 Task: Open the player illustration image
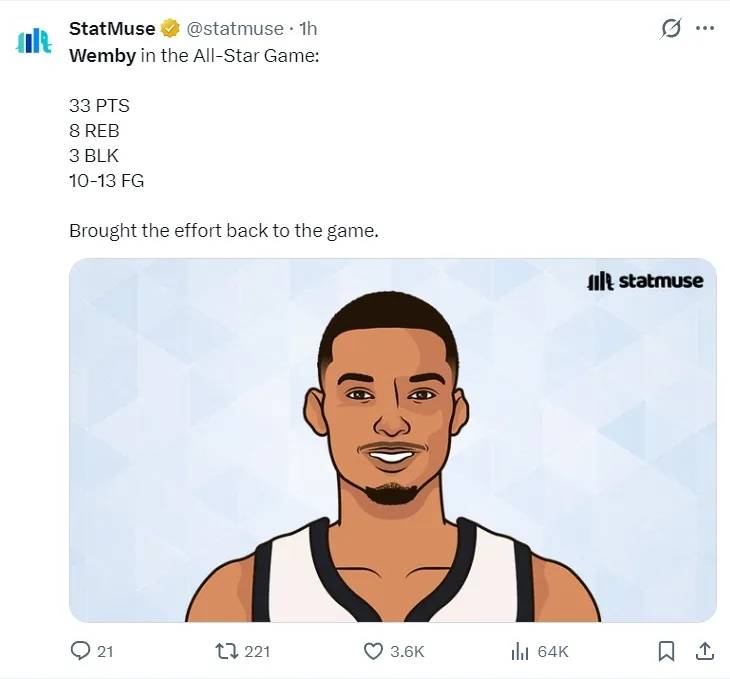click(x=392, y=440)
